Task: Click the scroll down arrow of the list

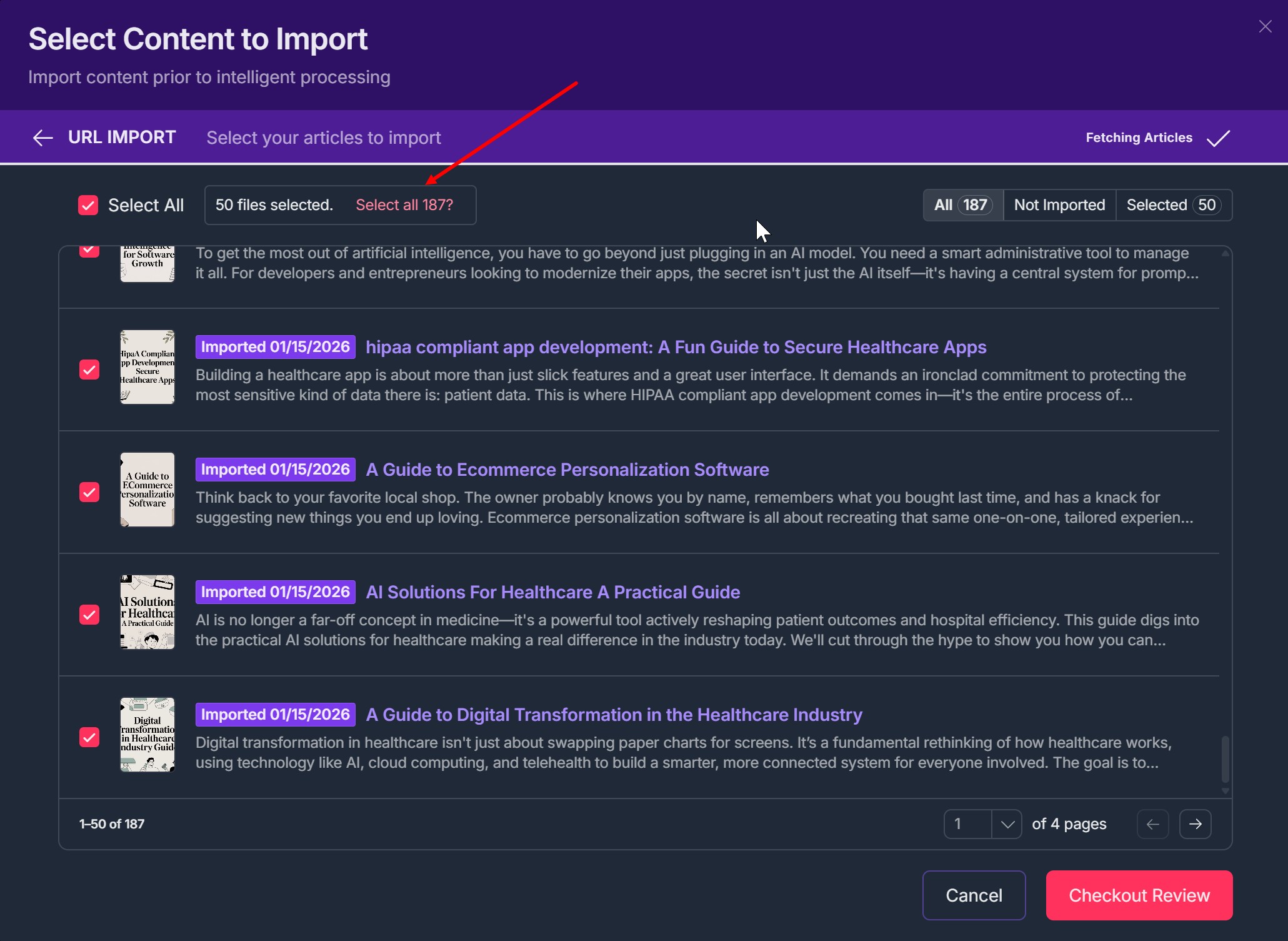Action: coord(1225,791)
